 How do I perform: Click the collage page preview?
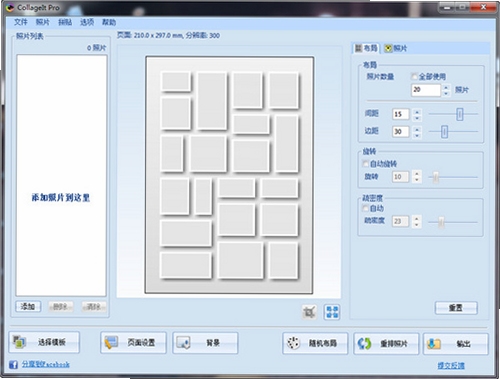tap(229, 175)
